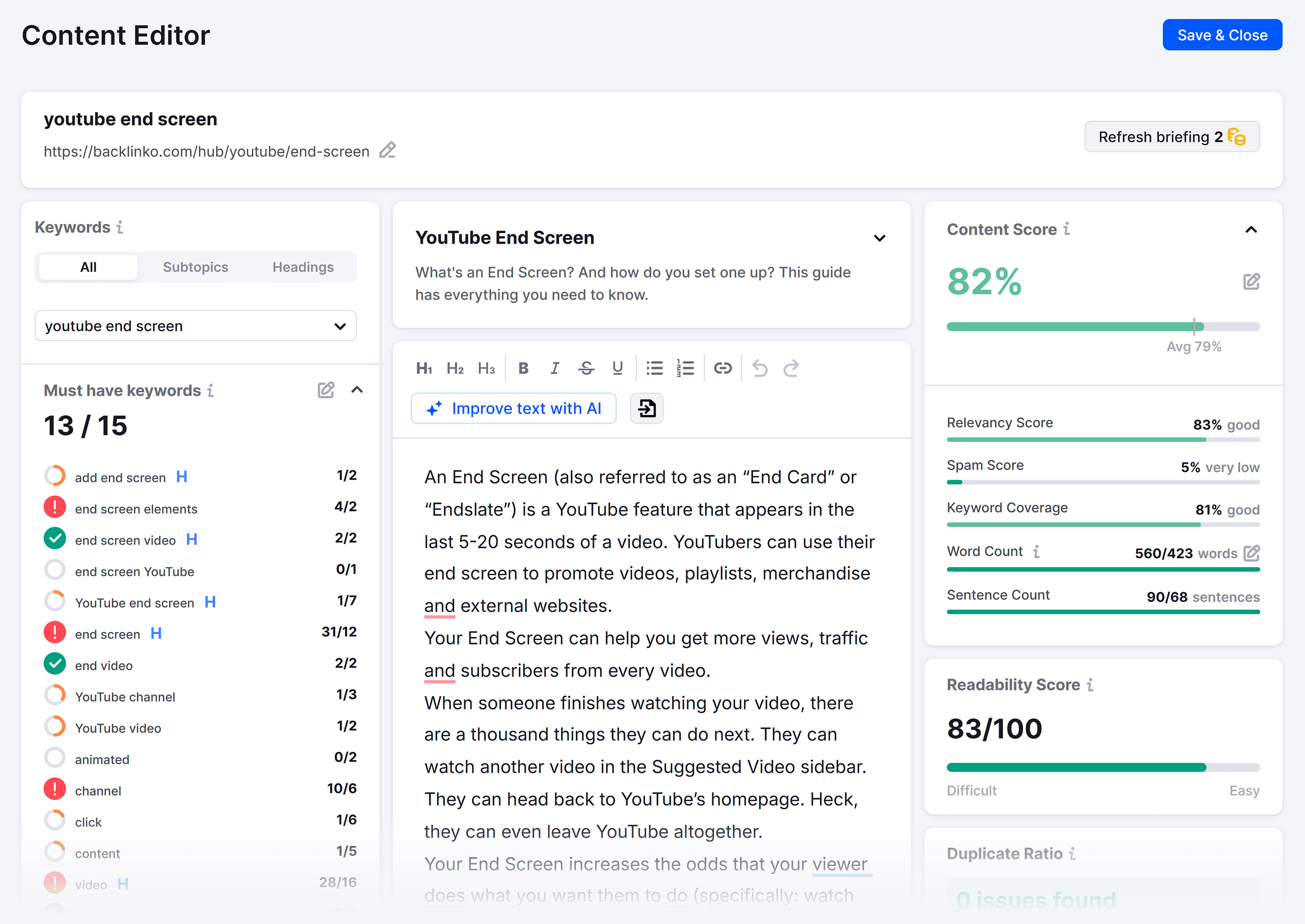This screenshot has width=1305, height=924.
Task: Click the 83/100 readability value
Action: (x=994, y=728)
